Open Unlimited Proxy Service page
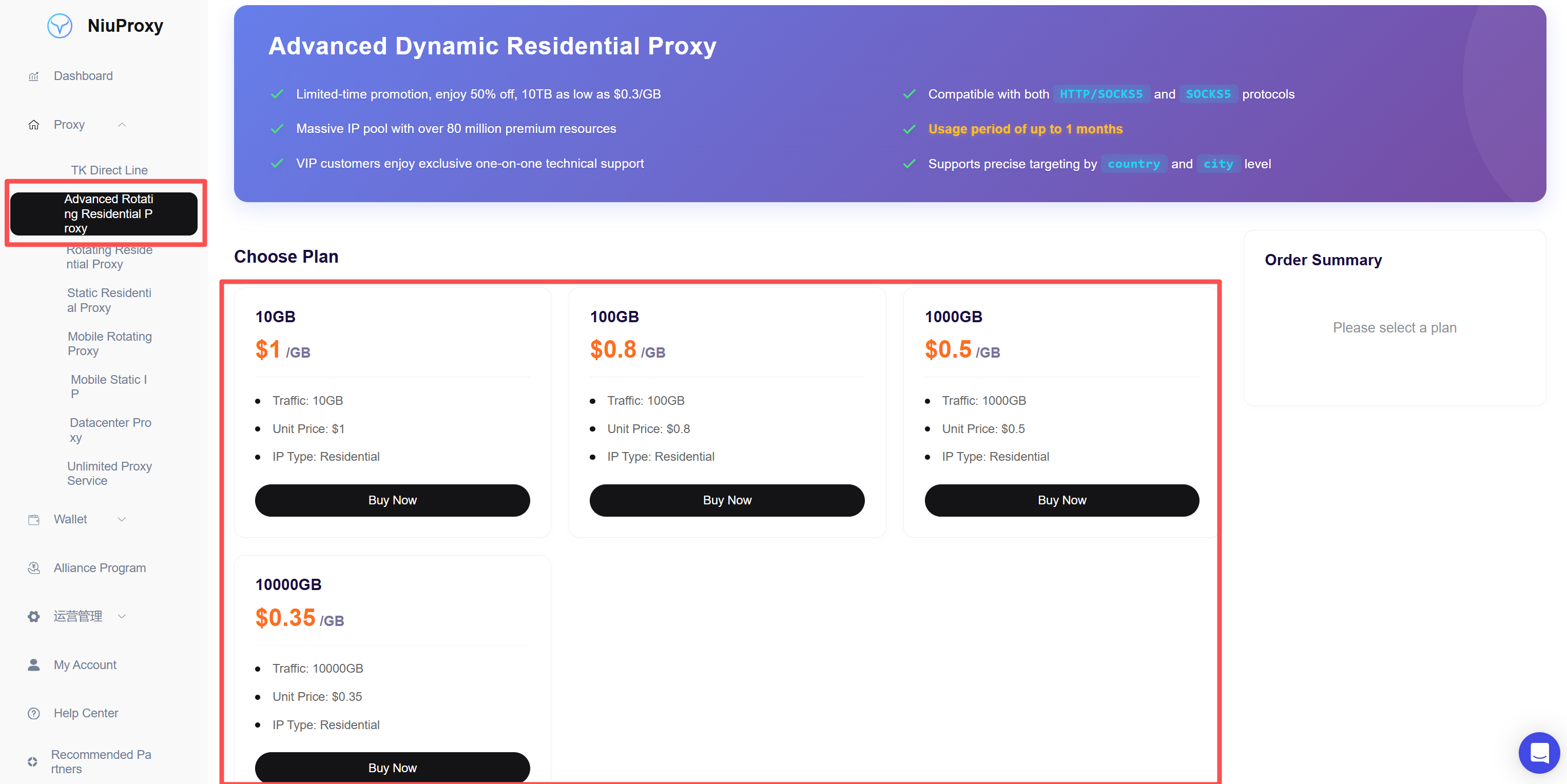 pos(109,473)
